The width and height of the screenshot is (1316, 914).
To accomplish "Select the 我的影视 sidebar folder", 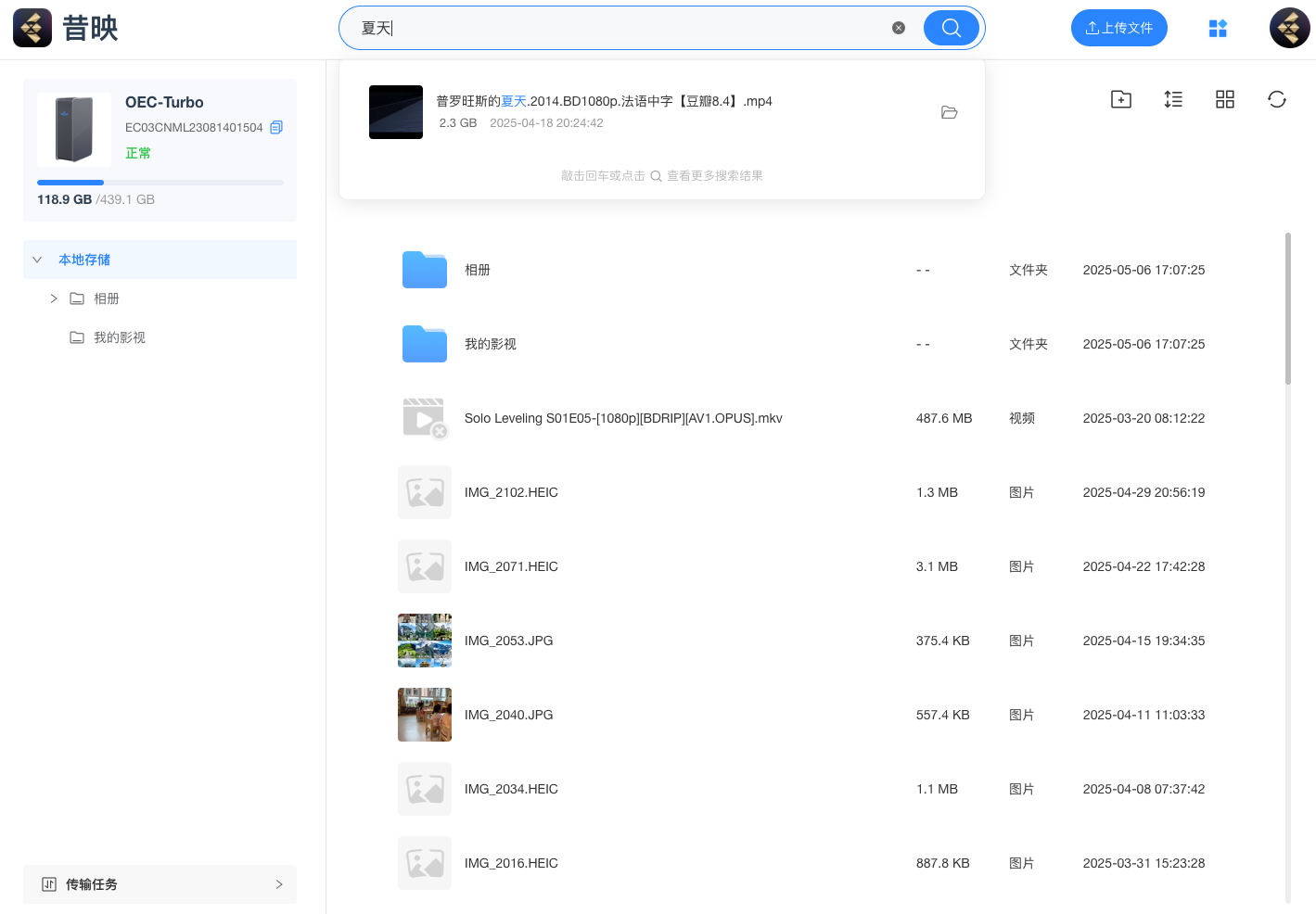I will tap(119, 336).
